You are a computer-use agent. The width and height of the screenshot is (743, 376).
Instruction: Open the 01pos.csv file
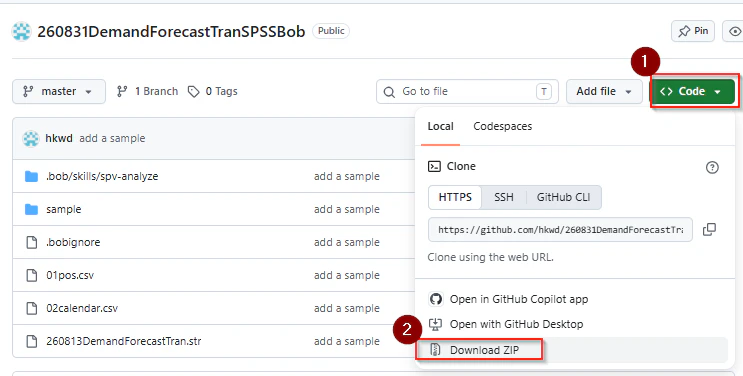[x=70, y=275]
